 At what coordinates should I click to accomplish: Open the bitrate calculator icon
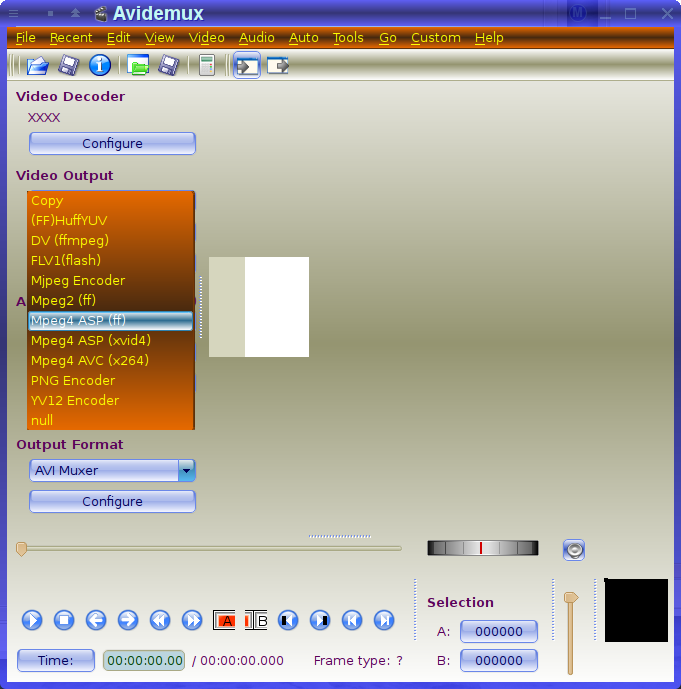pyautogui.click(x=206, y=65)
